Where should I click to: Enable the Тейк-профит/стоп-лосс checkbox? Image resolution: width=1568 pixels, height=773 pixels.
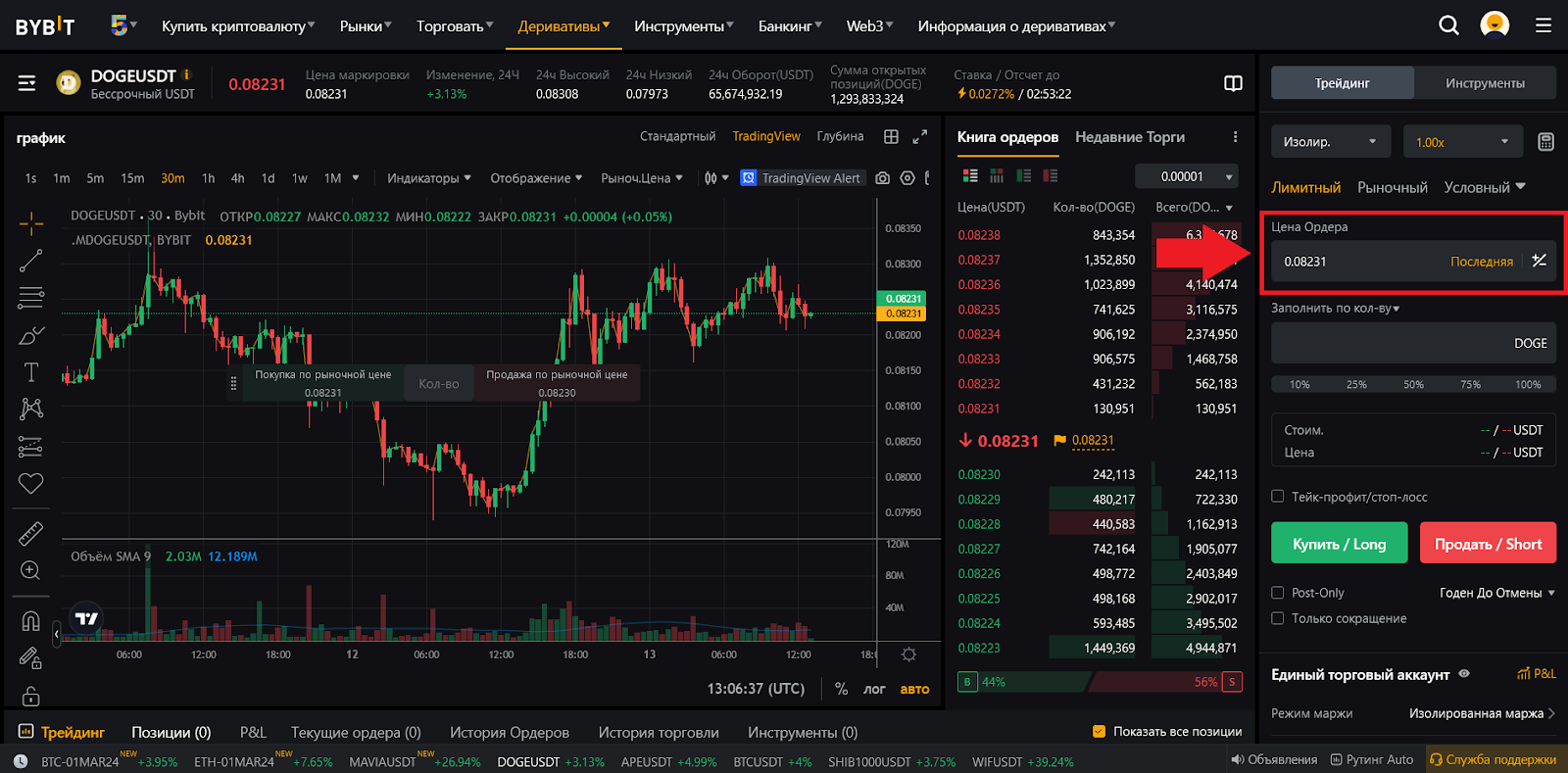[x=1278, y=497]
